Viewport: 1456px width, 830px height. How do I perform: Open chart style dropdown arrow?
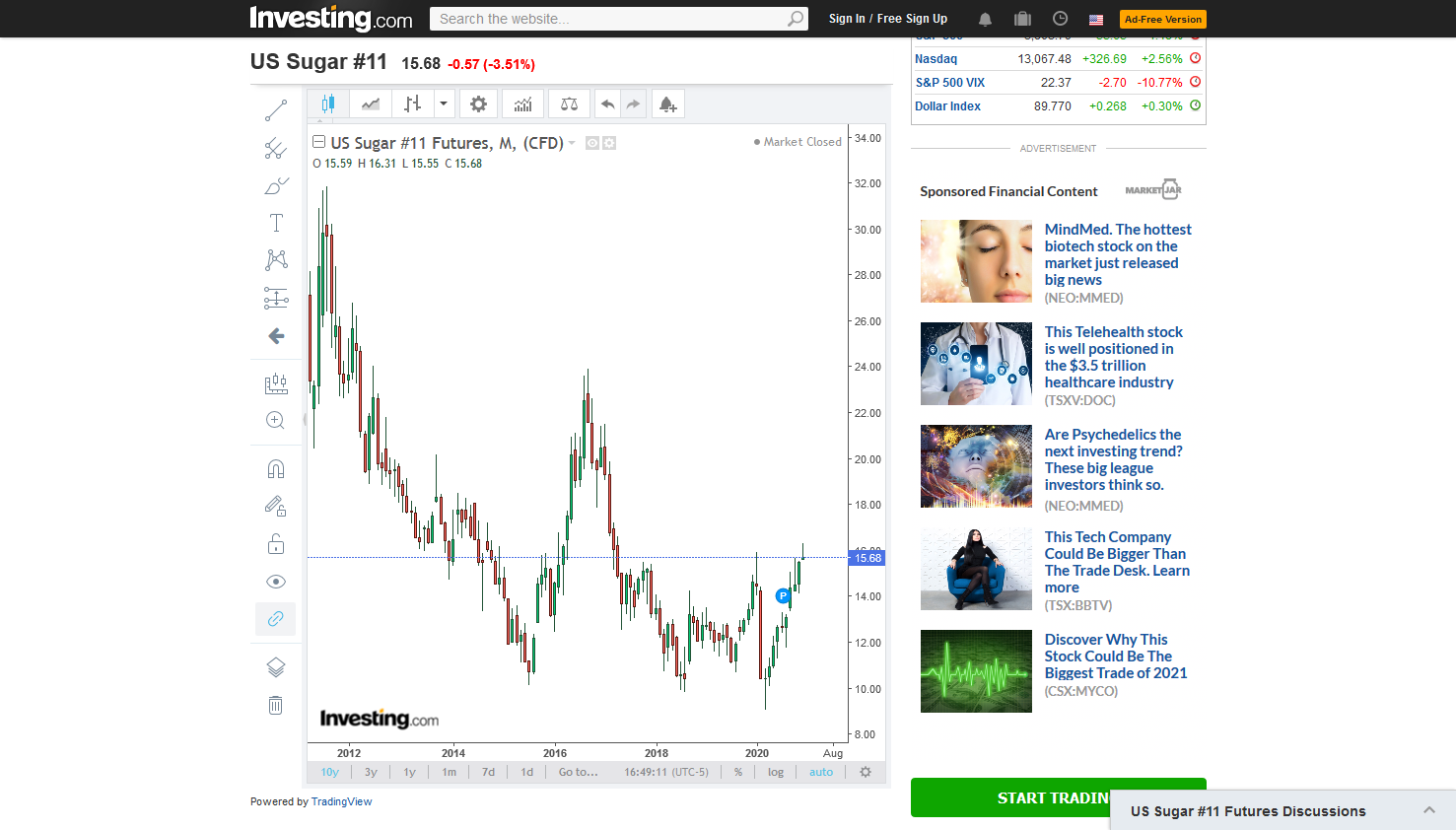click(x=444, y=104)
